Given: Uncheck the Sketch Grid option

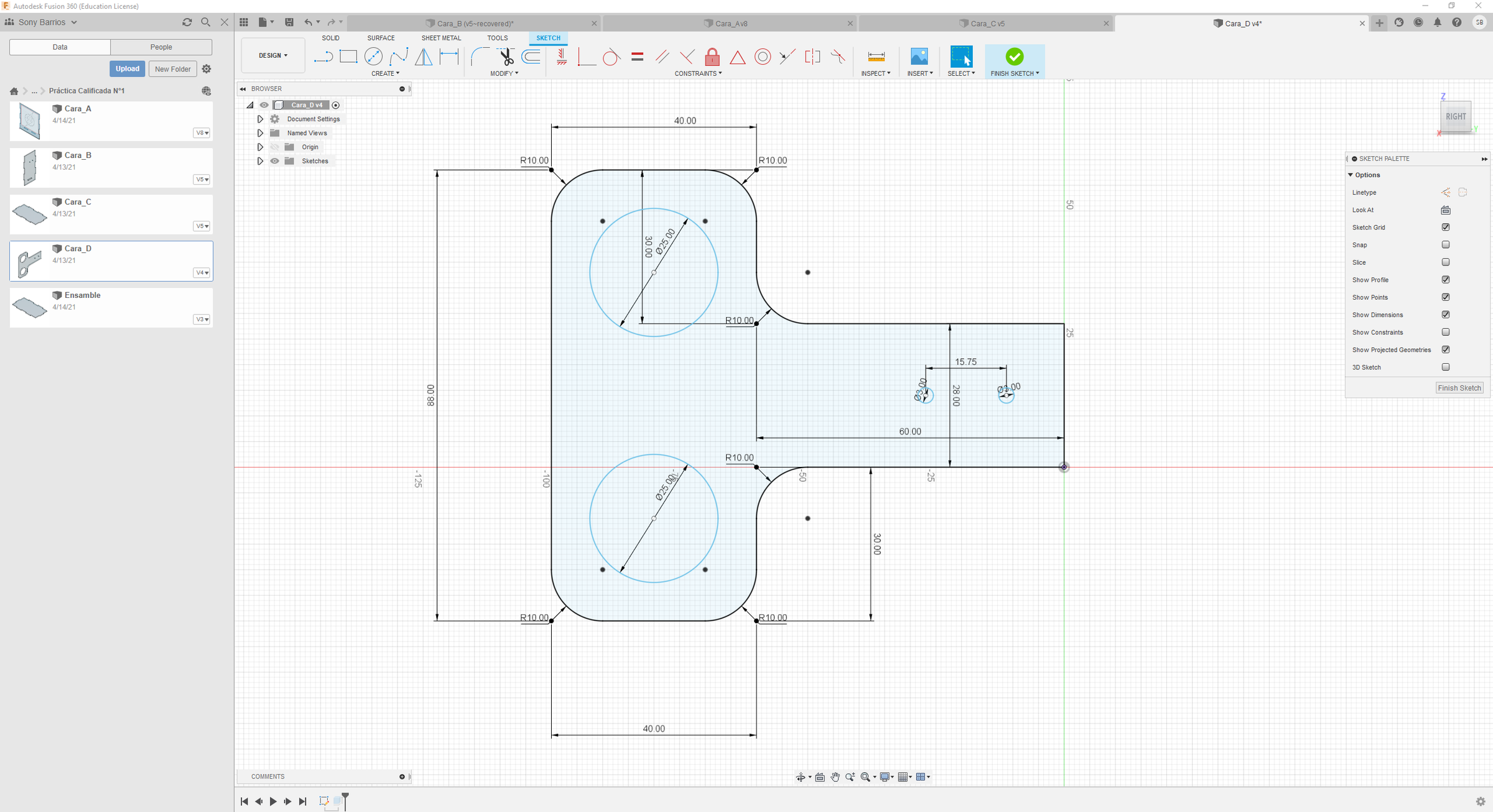Looking at the screenshot, I should [x=1446, y=227].
